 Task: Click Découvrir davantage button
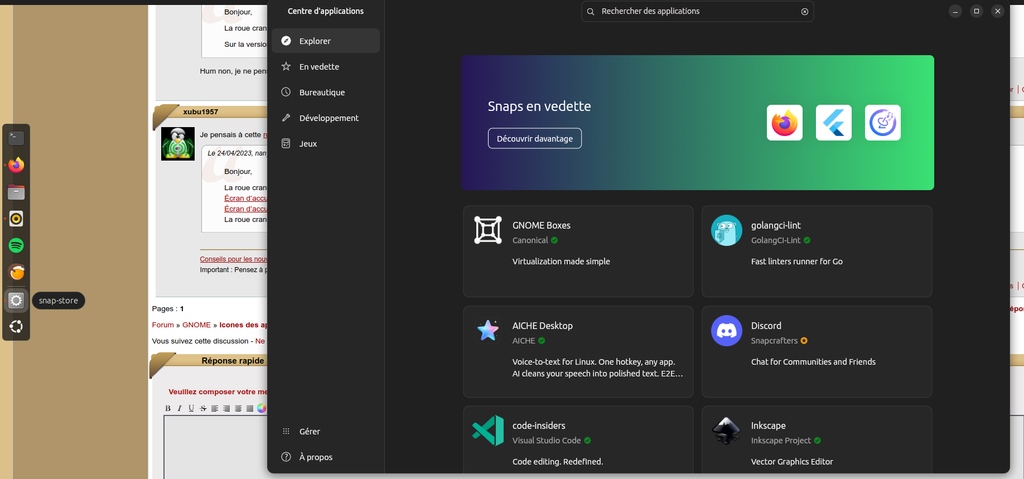(534, 139)
